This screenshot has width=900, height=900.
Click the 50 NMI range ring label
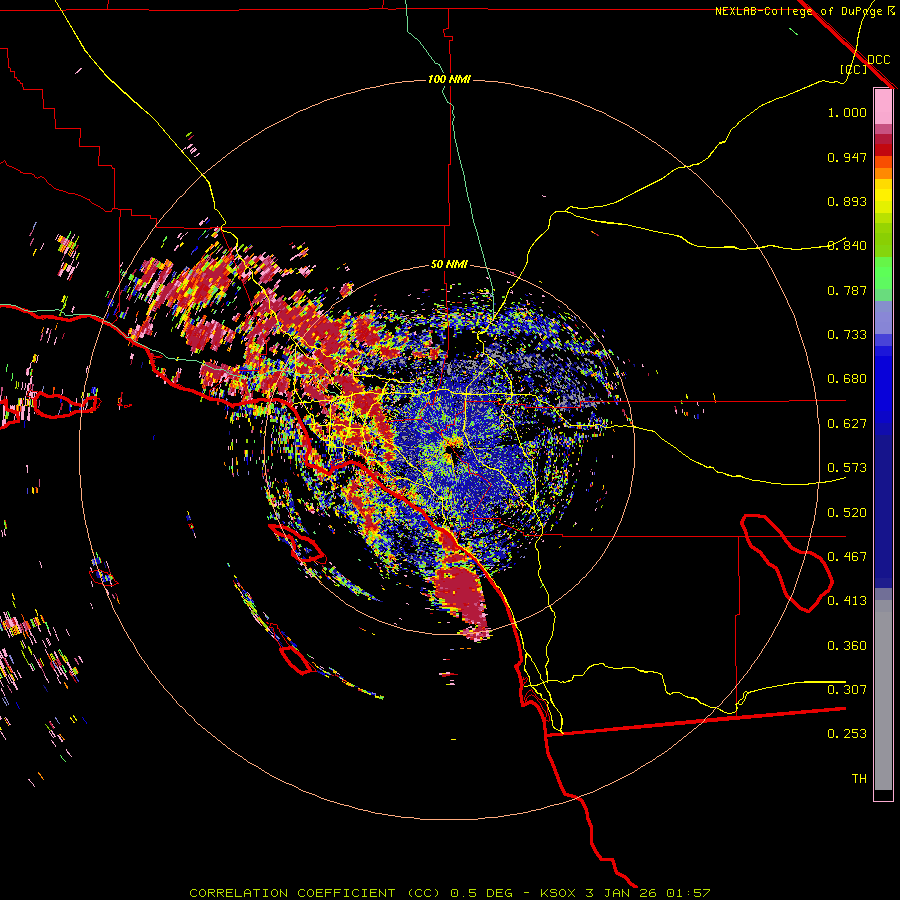(449, 264)
